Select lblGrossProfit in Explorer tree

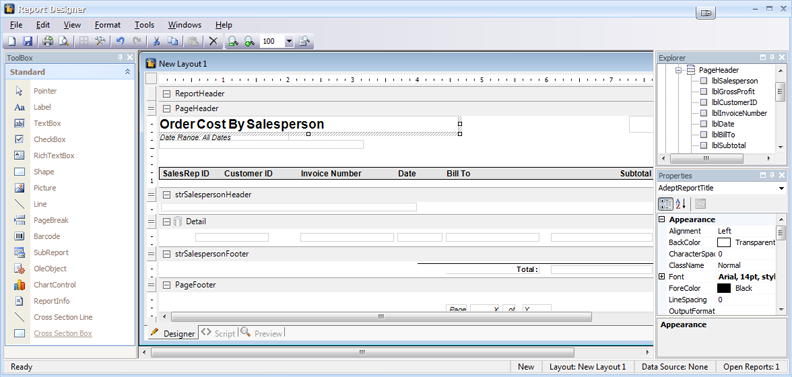coord(733,91)
